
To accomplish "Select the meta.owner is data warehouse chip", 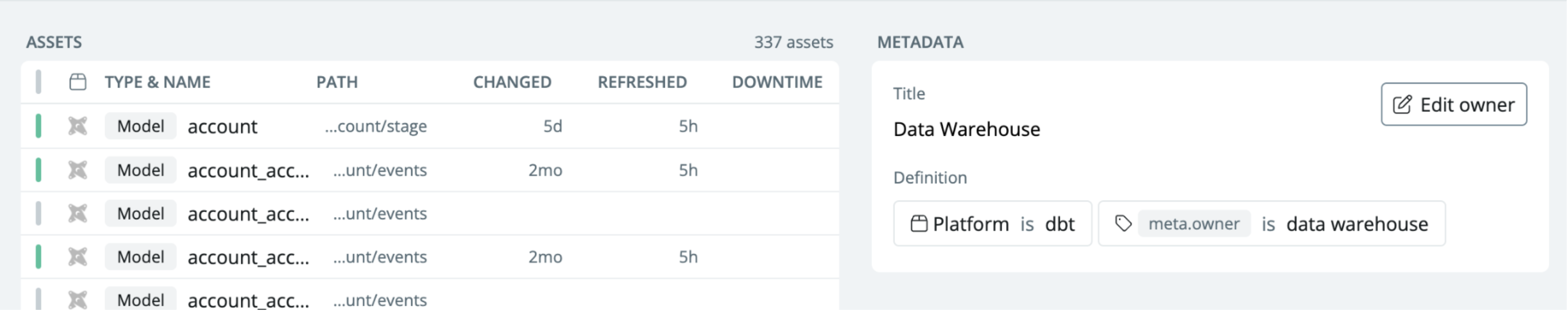I will (x=1271, y=224).
